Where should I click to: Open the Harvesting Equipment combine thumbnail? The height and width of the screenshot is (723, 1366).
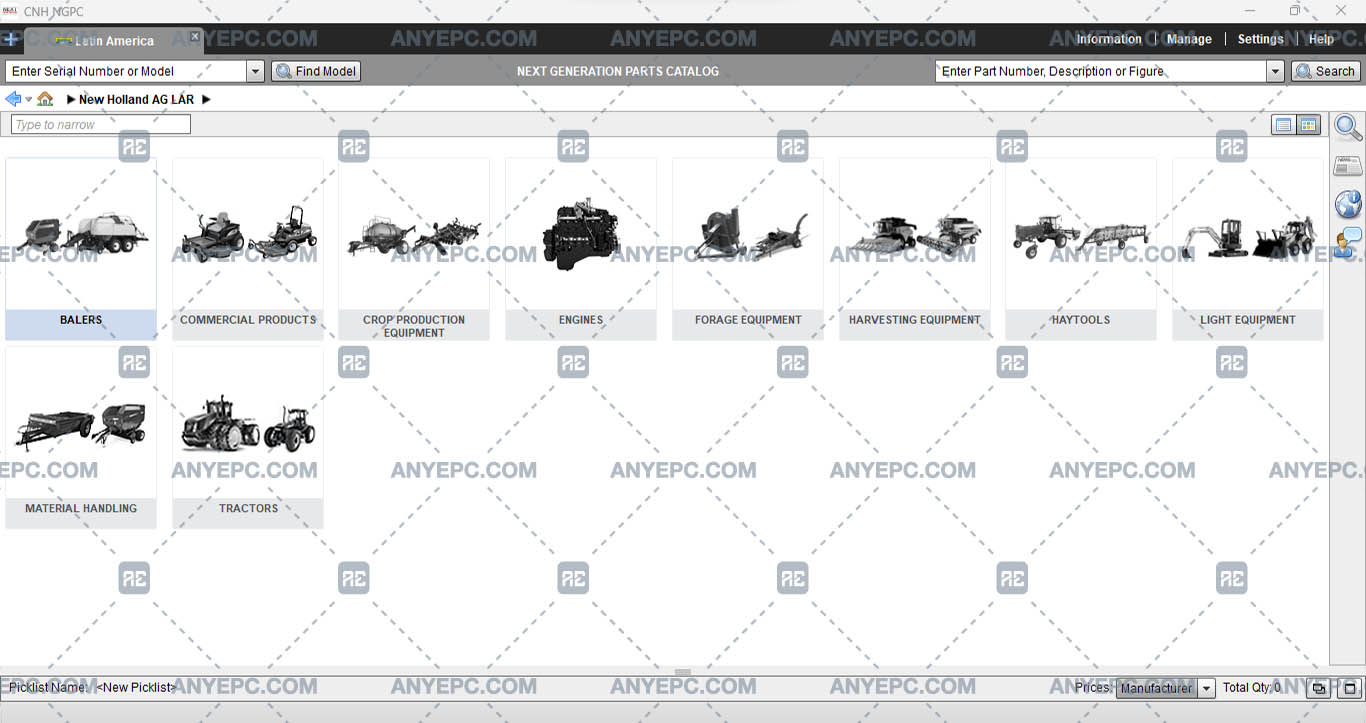pos(915,234)
